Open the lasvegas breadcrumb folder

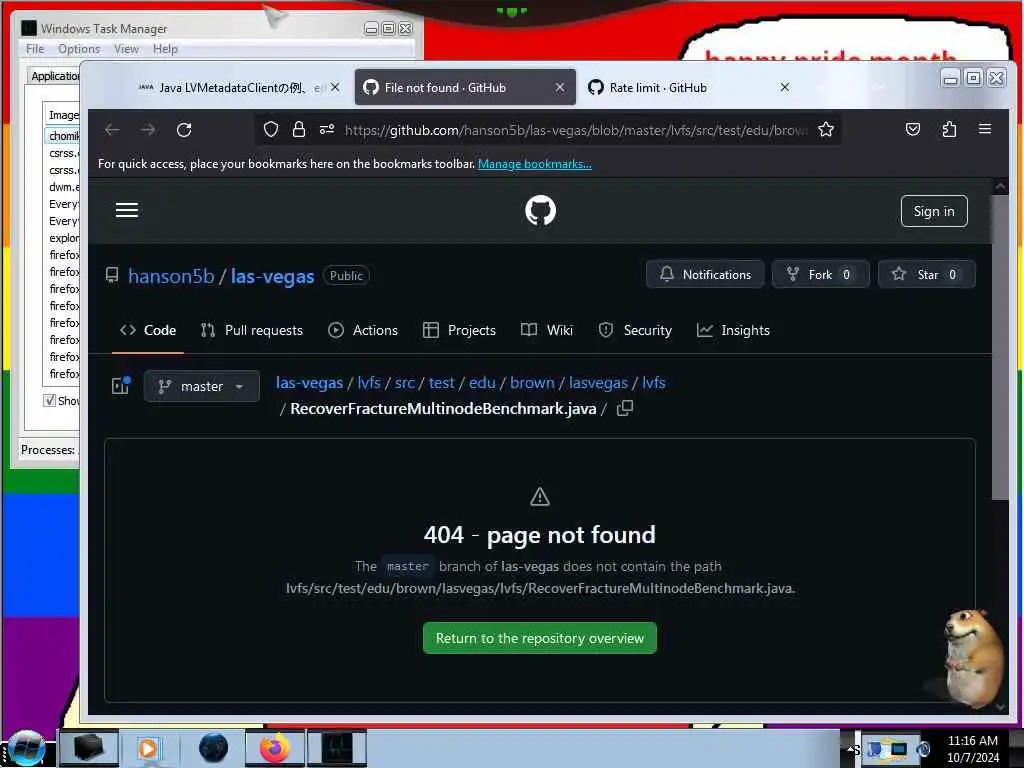coord(598,383)
